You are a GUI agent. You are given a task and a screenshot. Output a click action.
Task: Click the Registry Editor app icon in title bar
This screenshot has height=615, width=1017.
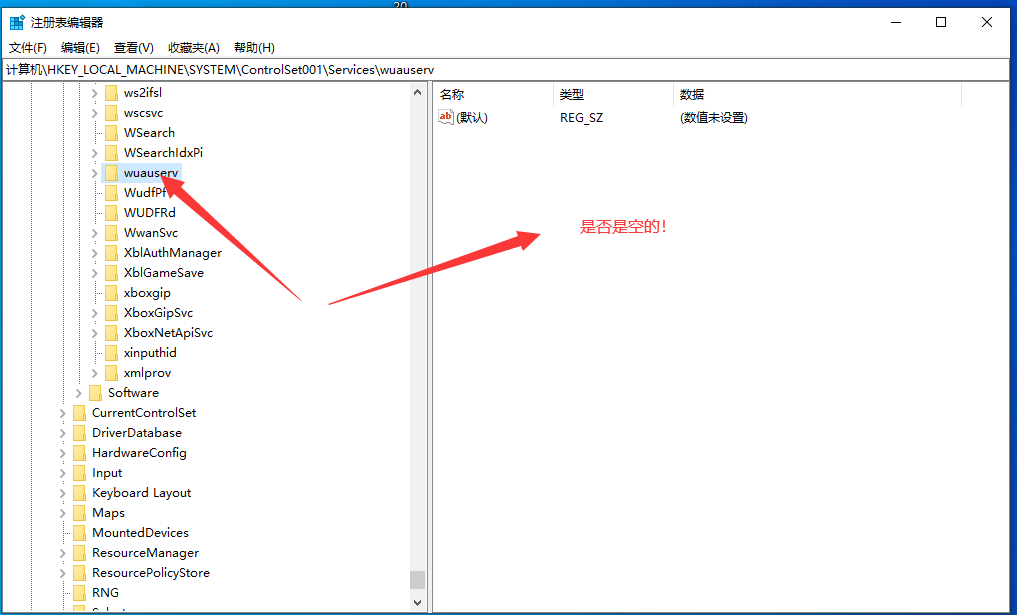(x=17, y=23)
